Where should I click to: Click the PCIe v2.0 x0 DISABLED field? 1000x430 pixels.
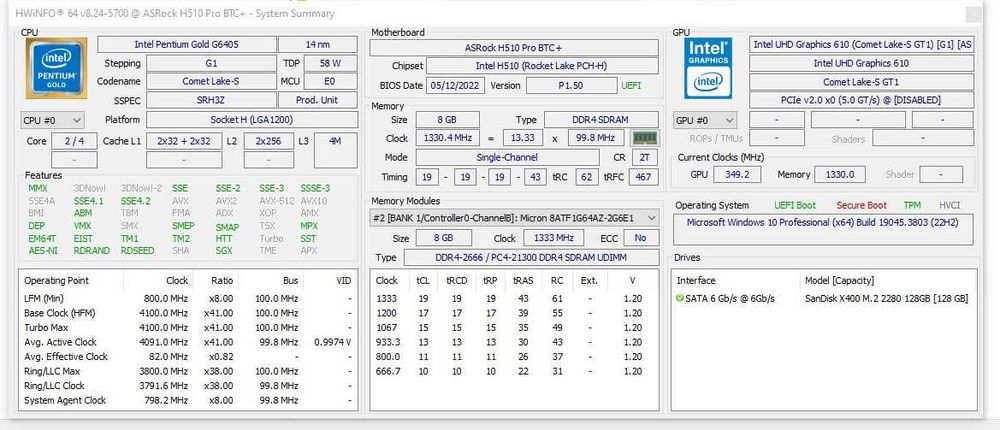[x=861, y=100]
